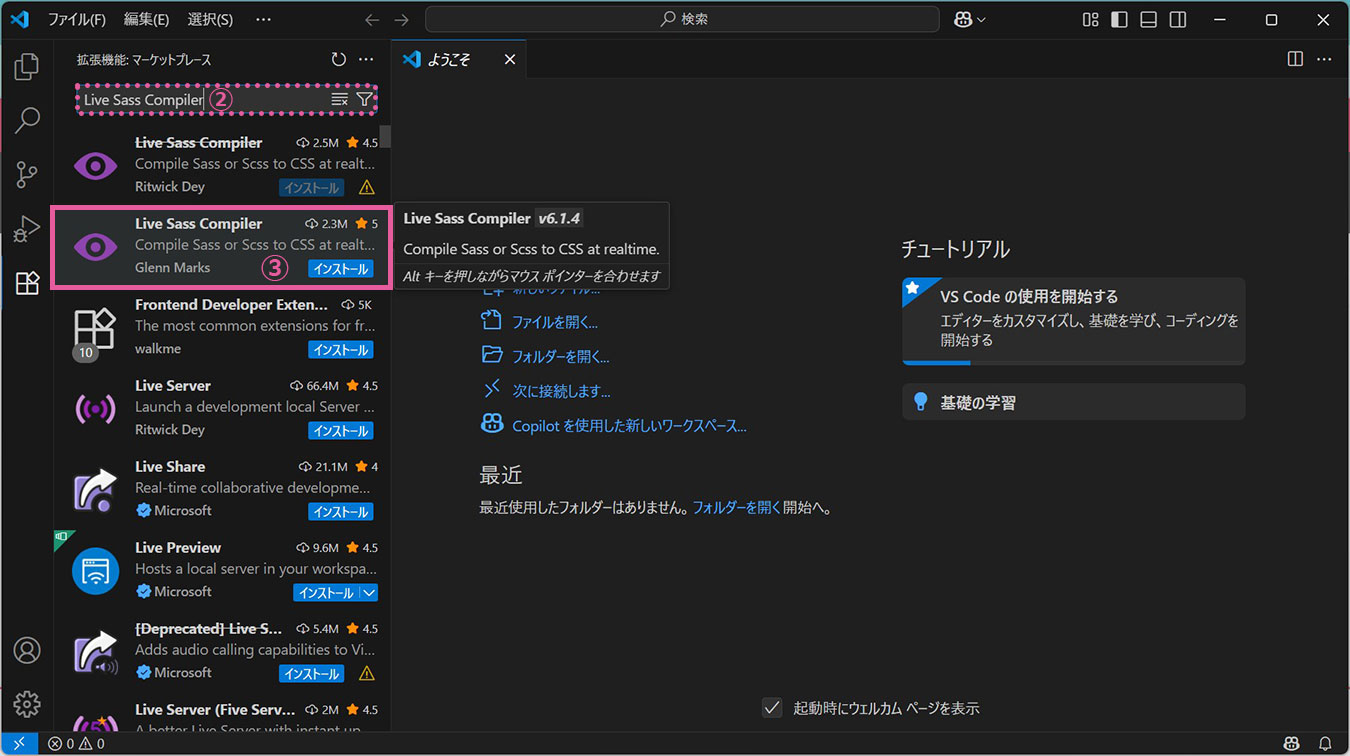
Task: Open Frontend Developer Extension pack entry
Action: 220,327
